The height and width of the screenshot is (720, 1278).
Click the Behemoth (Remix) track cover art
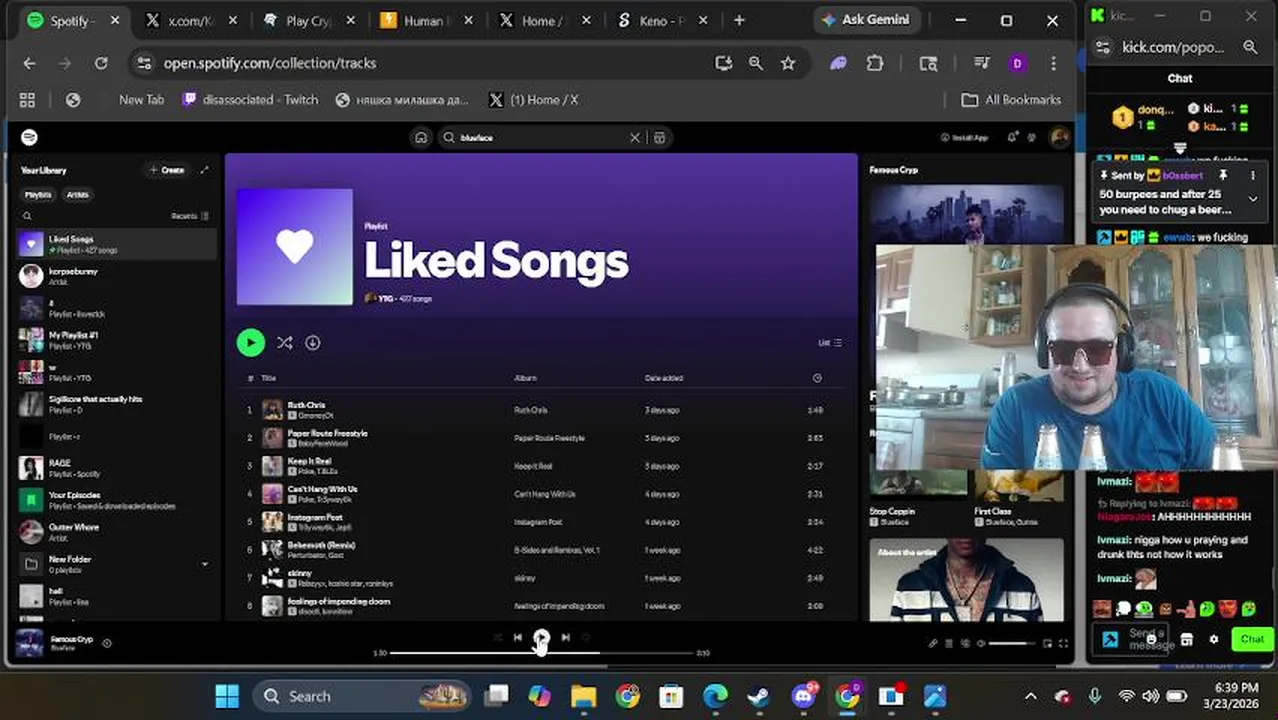(x=272, y=549)
